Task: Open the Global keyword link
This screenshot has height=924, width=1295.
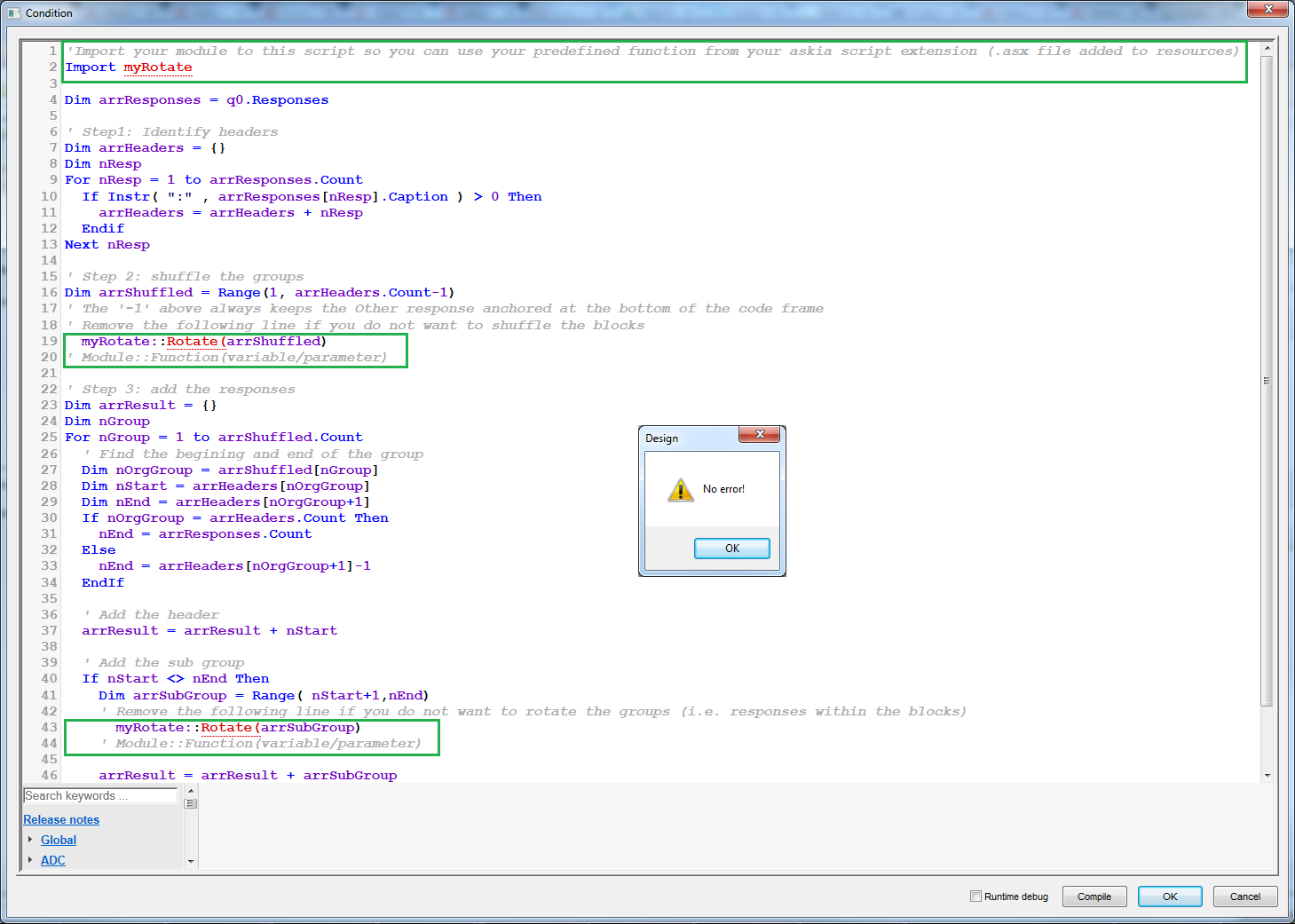Action: pyautogui.click(x=59, y=841)
